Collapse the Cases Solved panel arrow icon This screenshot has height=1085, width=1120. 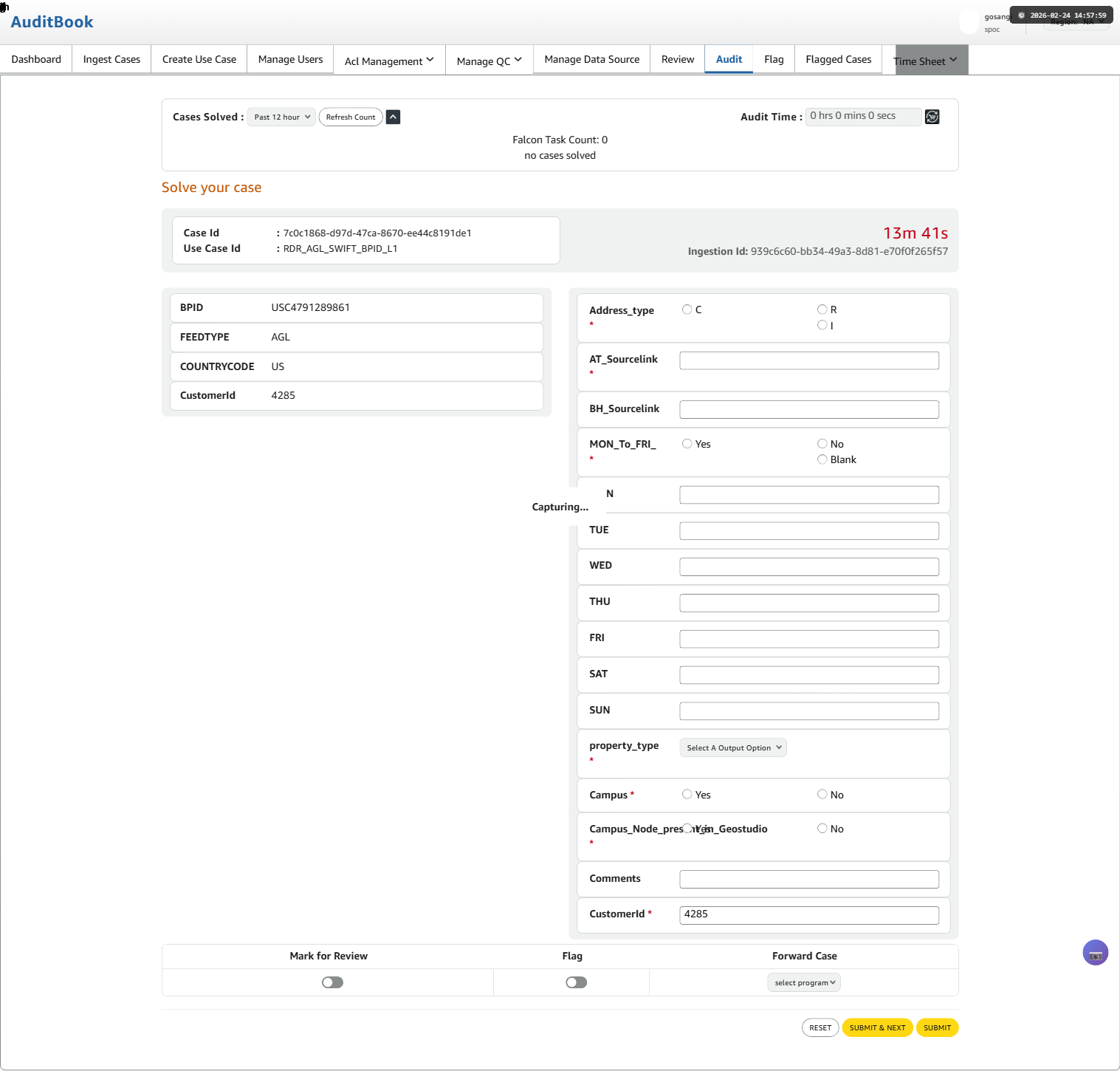[394, 117]
